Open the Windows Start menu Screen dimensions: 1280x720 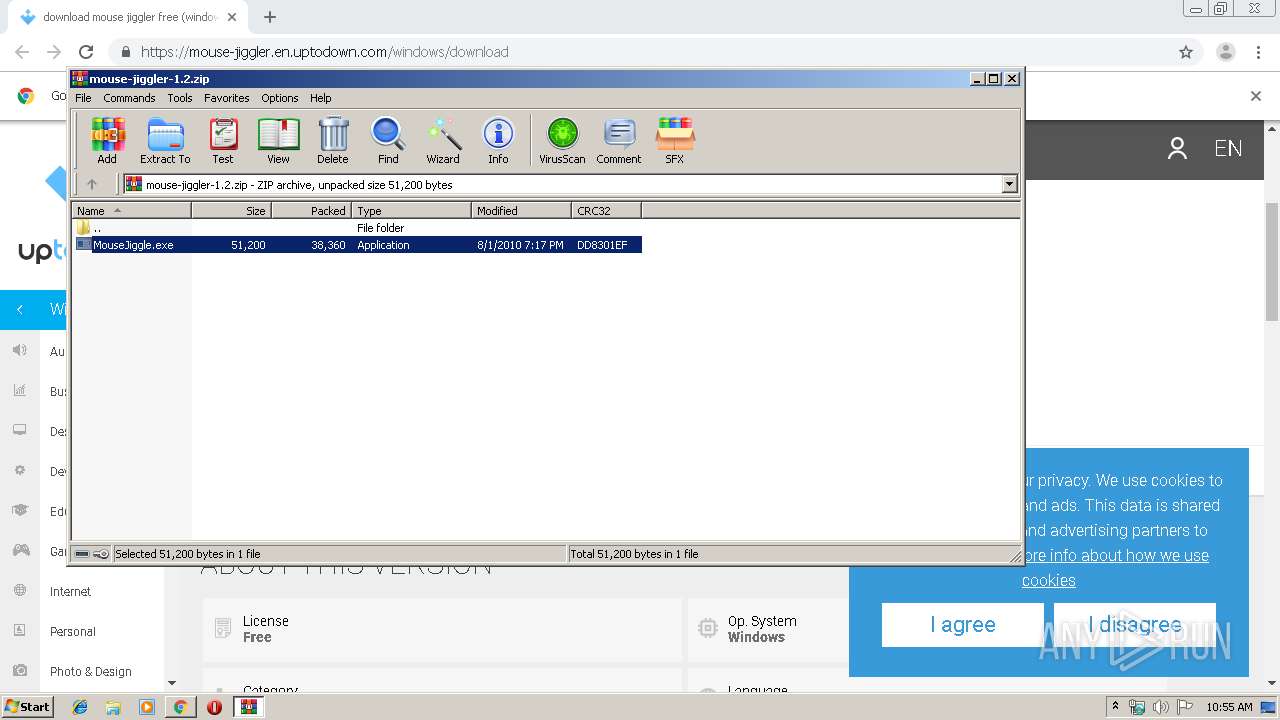pyautogui.click(x=28, y=707)
